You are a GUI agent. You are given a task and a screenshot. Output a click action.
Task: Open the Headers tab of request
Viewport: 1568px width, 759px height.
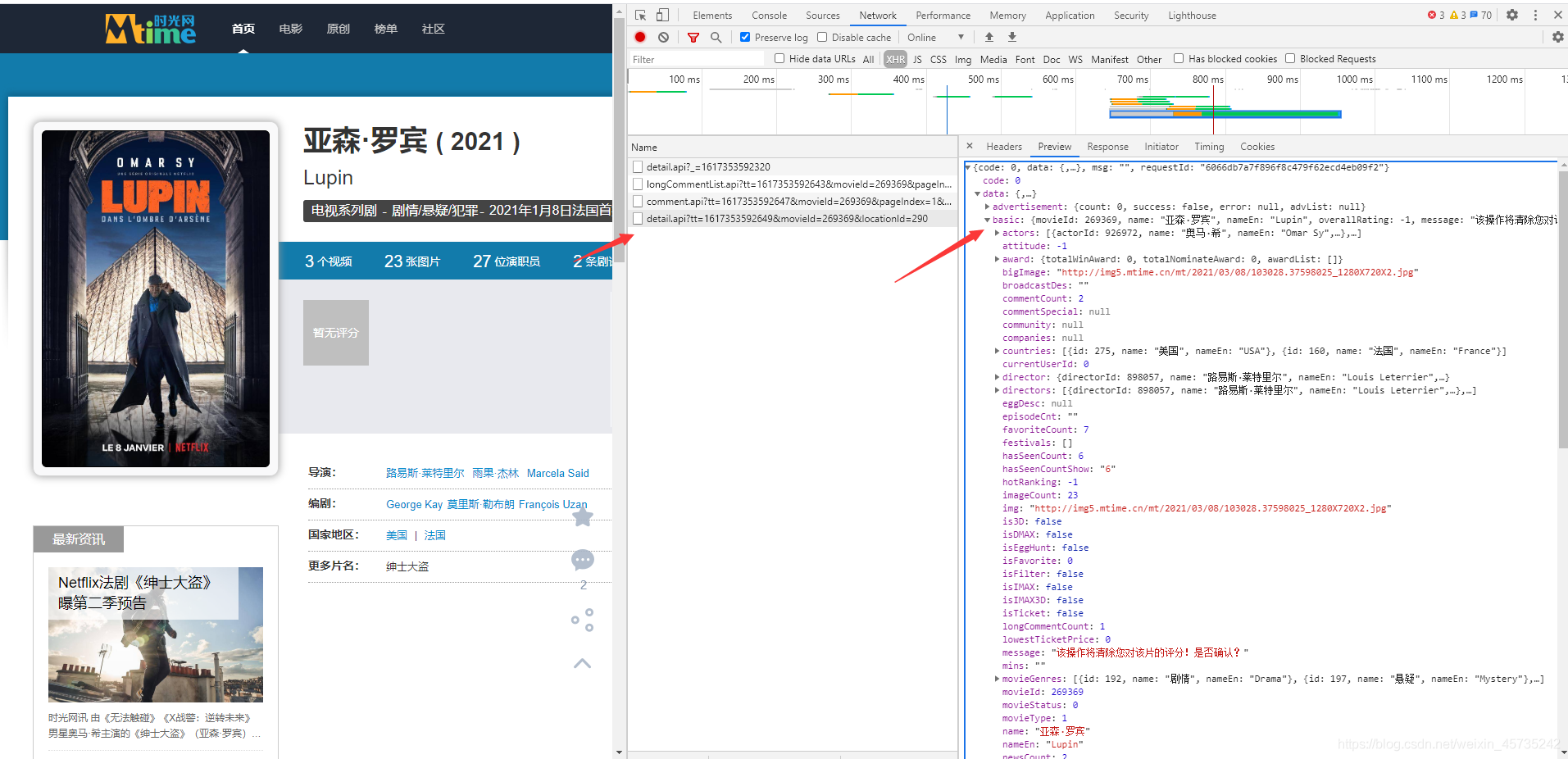click(1004, 146)
